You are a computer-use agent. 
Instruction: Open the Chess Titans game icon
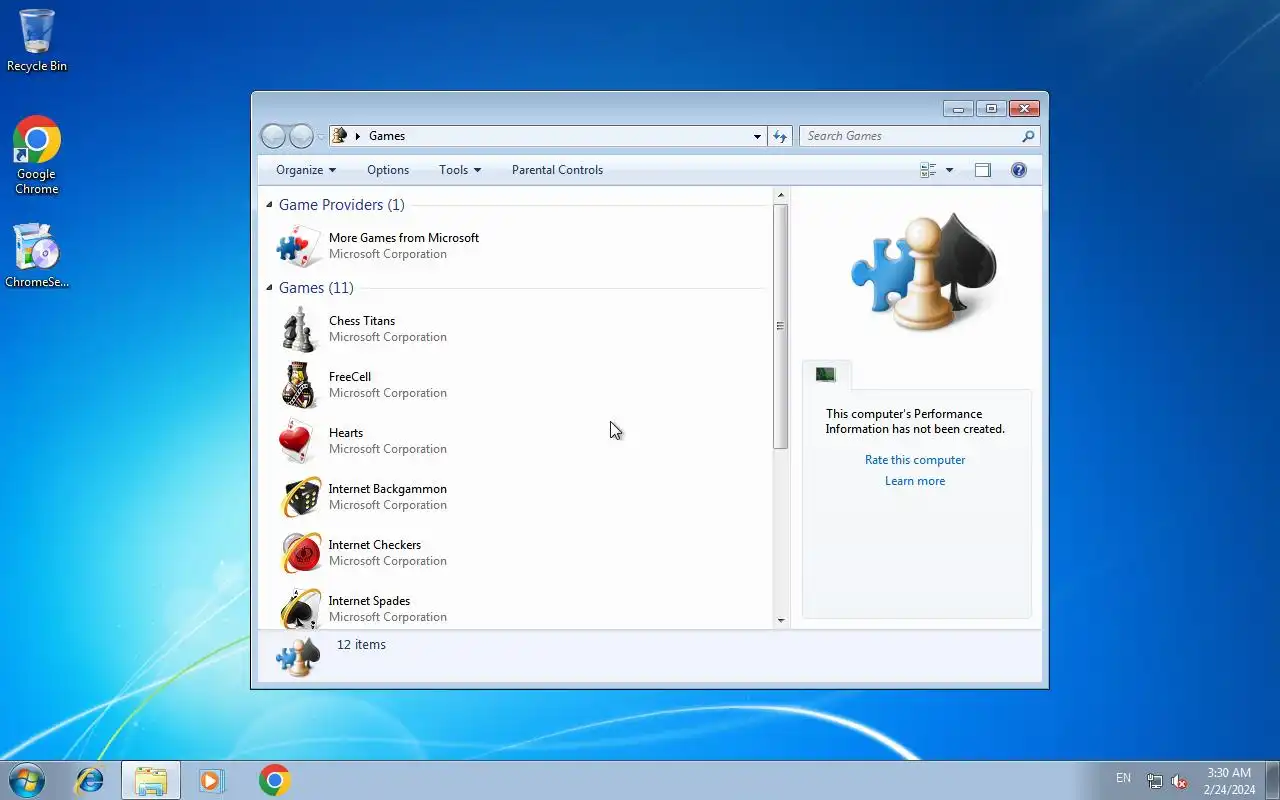point(299,329)
